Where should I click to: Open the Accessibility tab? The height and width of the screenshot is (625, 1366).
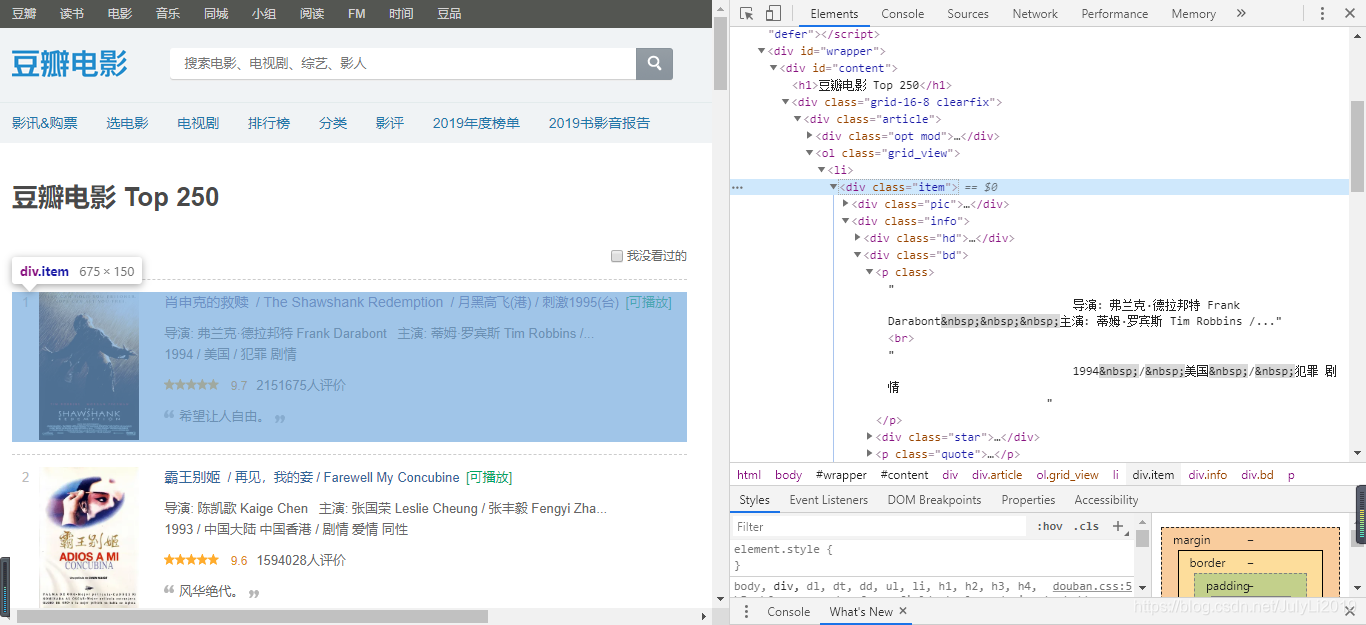click(1106, 500)
